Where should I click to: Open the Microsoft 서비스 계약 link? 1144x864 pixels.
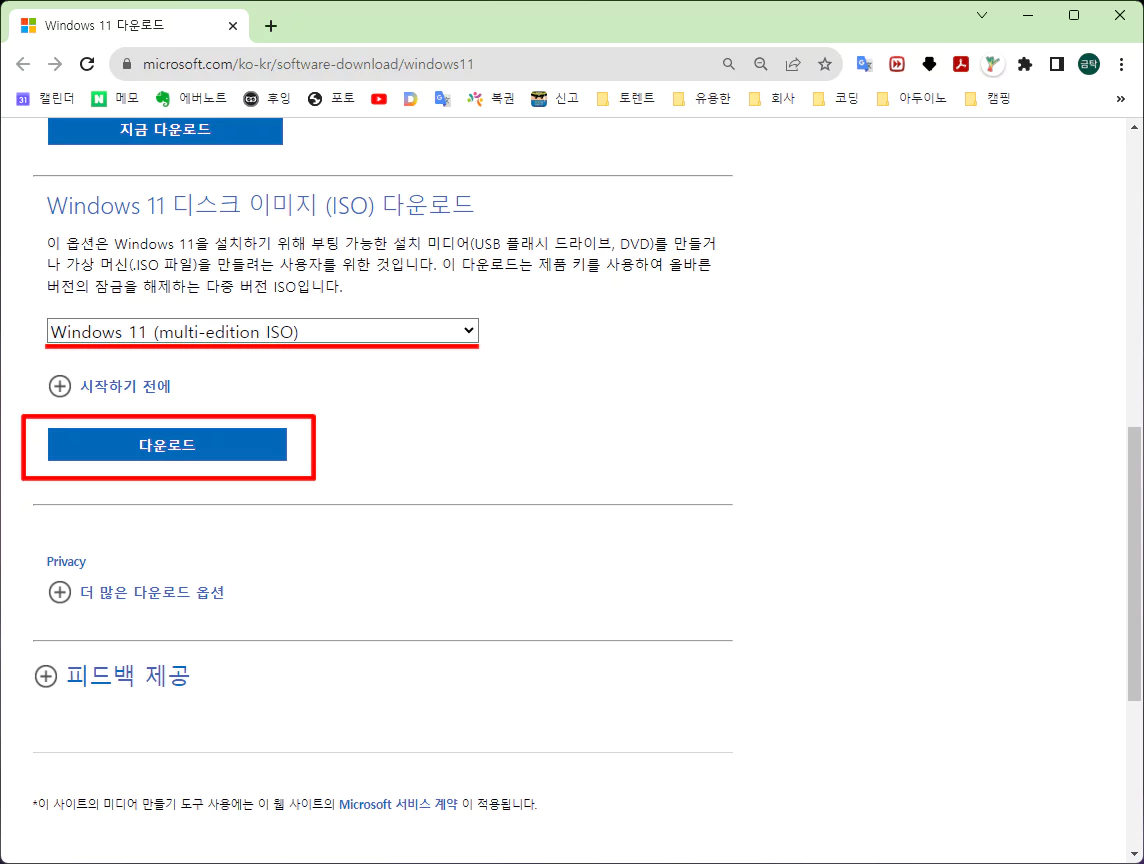398,804
